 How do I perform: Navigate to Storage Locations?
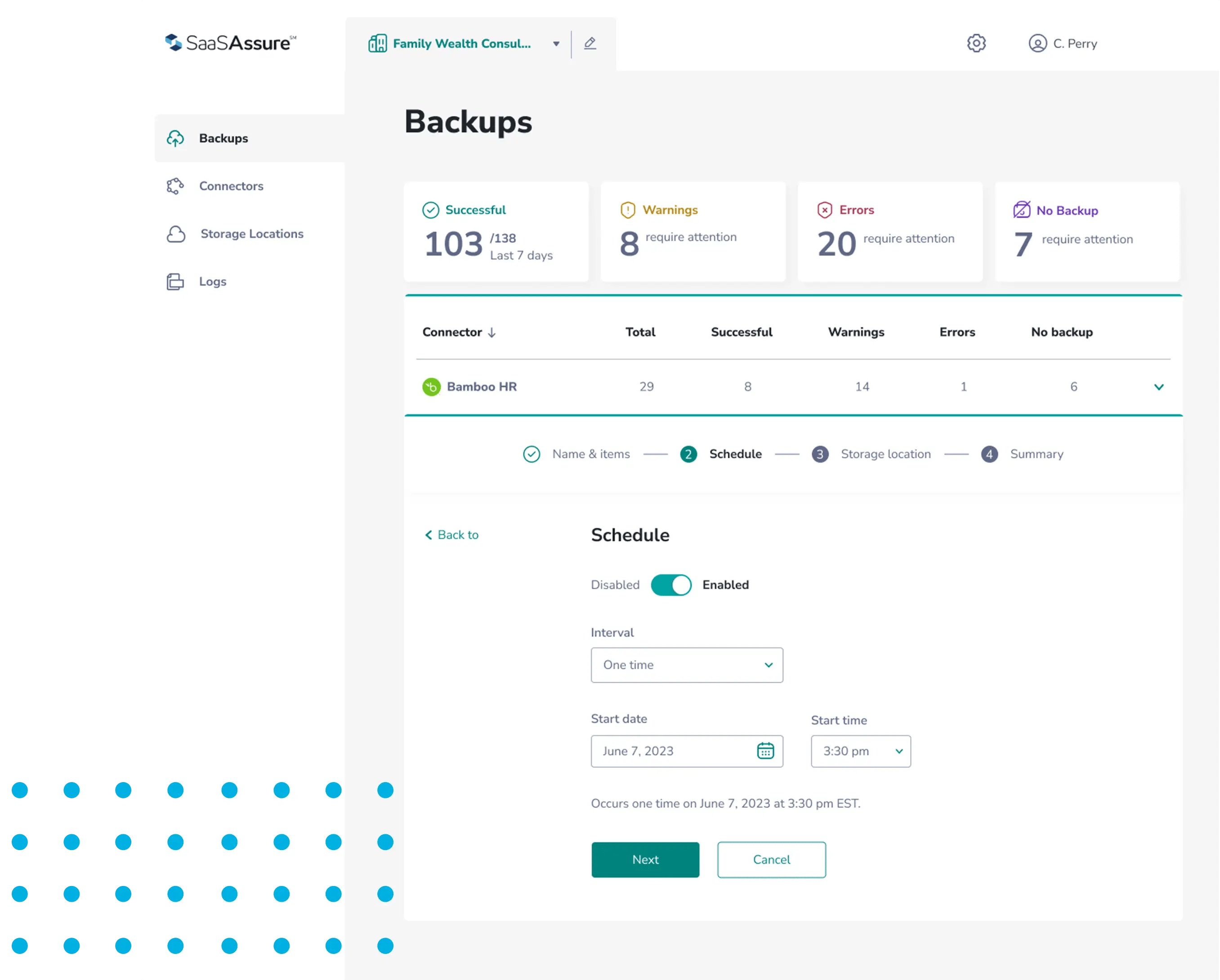(252, 234)
